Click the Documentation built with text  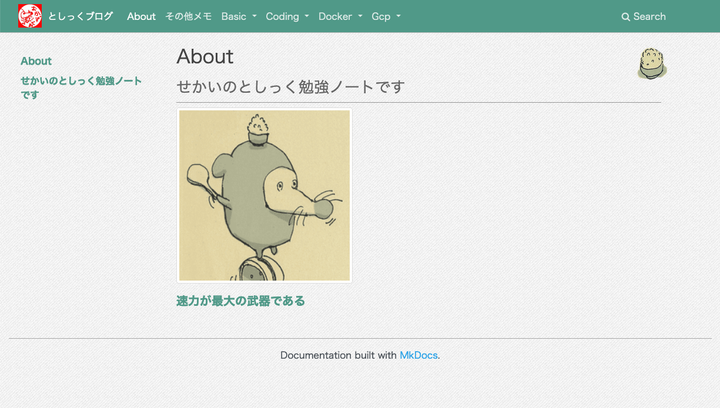click(338, 355)
